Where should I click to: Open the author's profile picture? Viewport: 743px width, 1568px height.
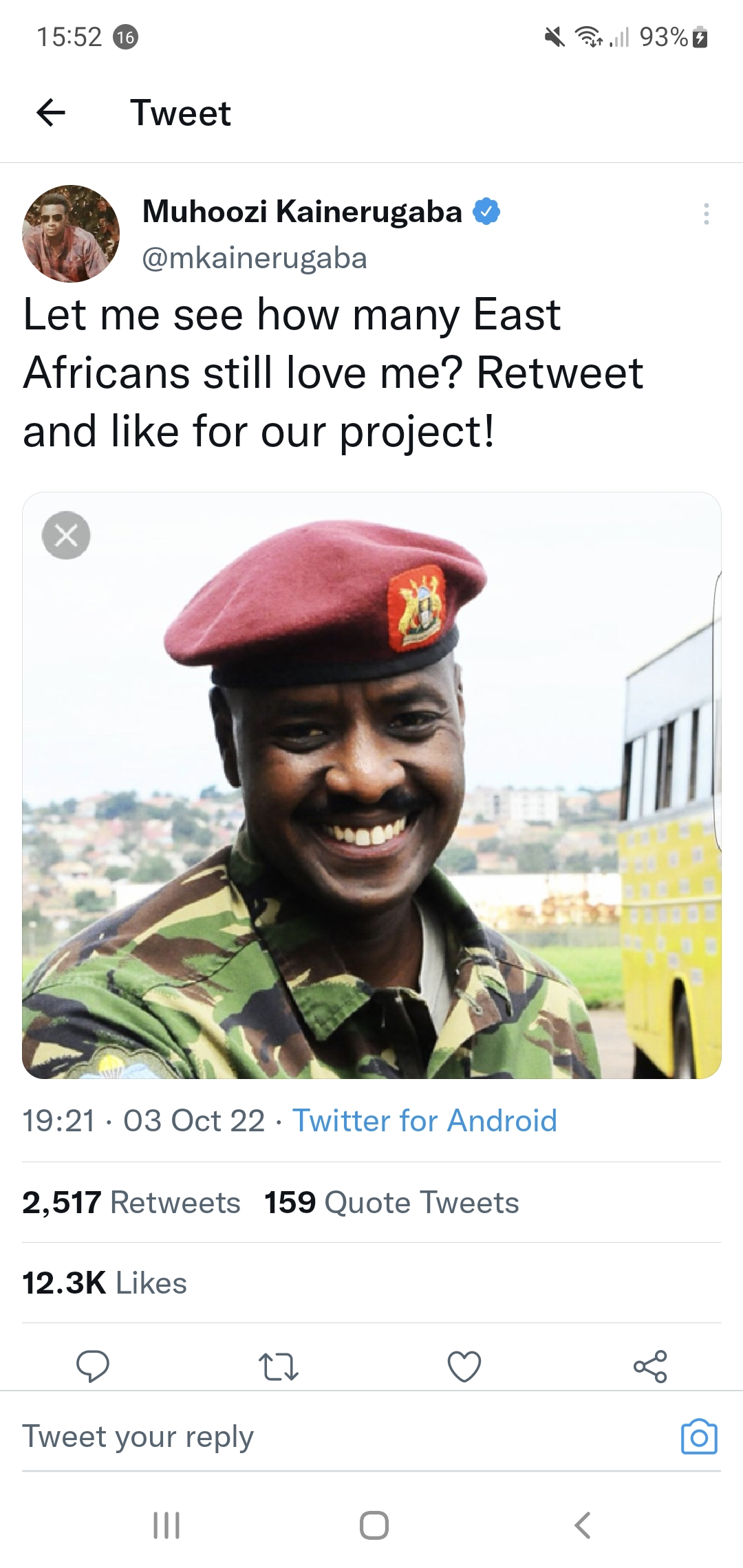click(x=71, y=234)
